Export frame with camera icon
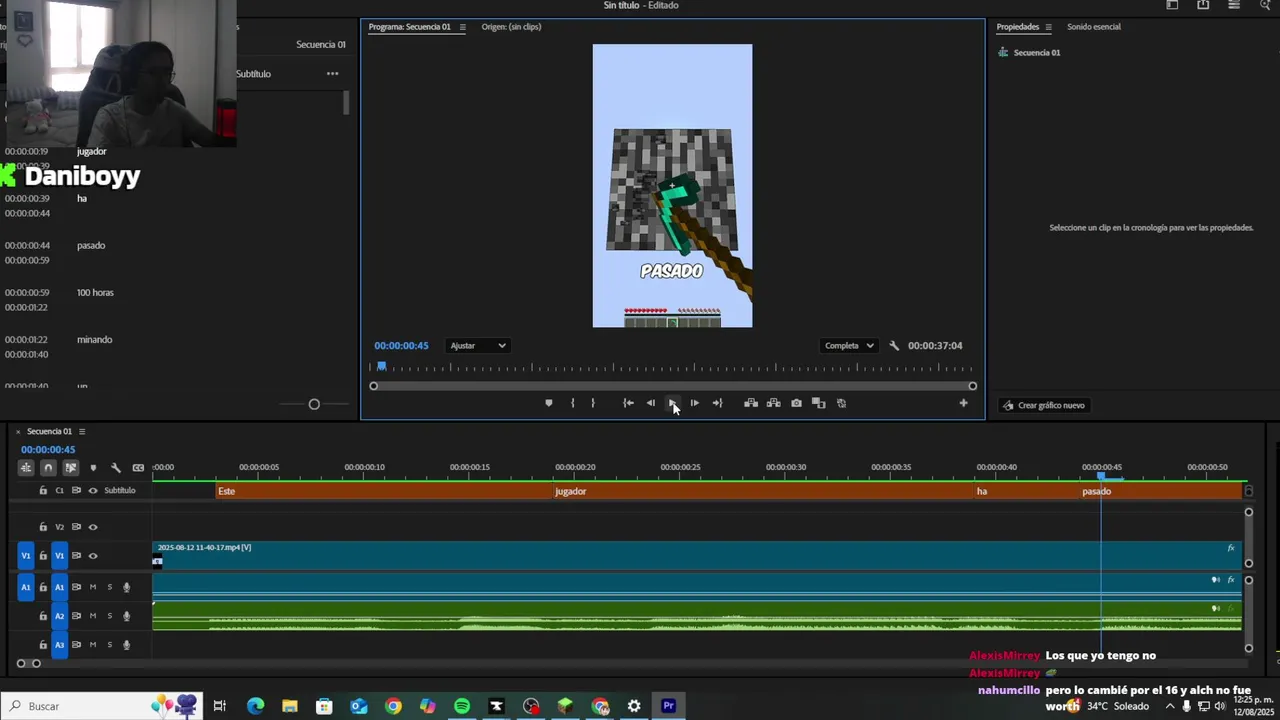The height and width of the screenshot is (720, 1280). tap(796, 403)
